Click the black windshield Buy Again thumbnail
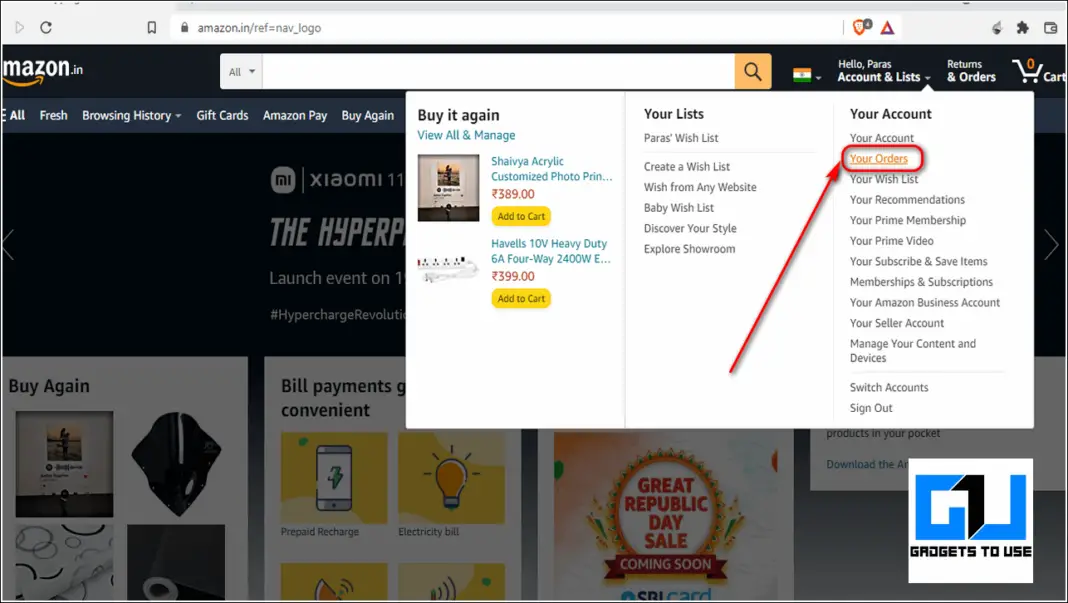 point(176,463)
